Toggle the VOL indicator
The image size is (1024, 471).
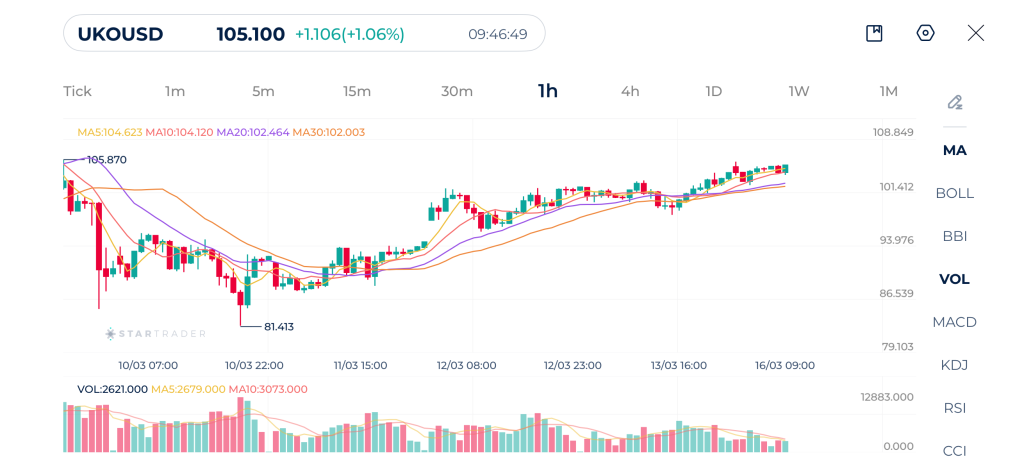click(x=954, y=279)
